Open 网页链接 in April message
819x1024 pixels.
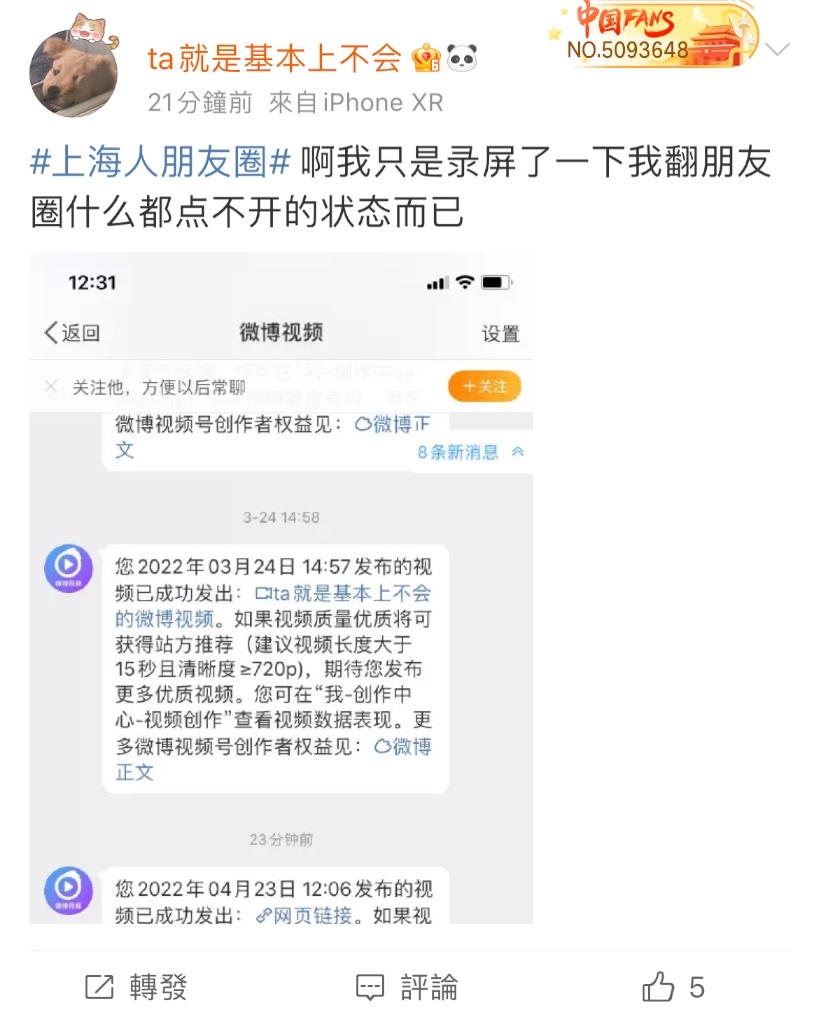tap(304, 916)
